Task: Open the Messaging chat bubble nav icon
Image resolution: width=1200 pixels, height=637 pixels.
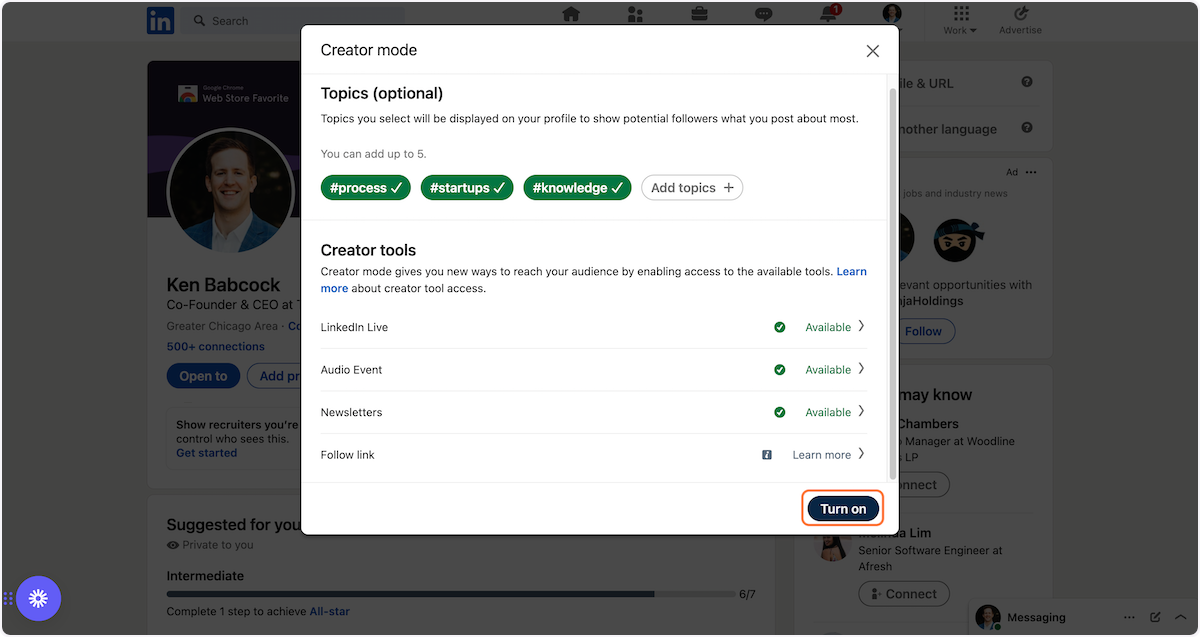Action: [x=764, y=14]
